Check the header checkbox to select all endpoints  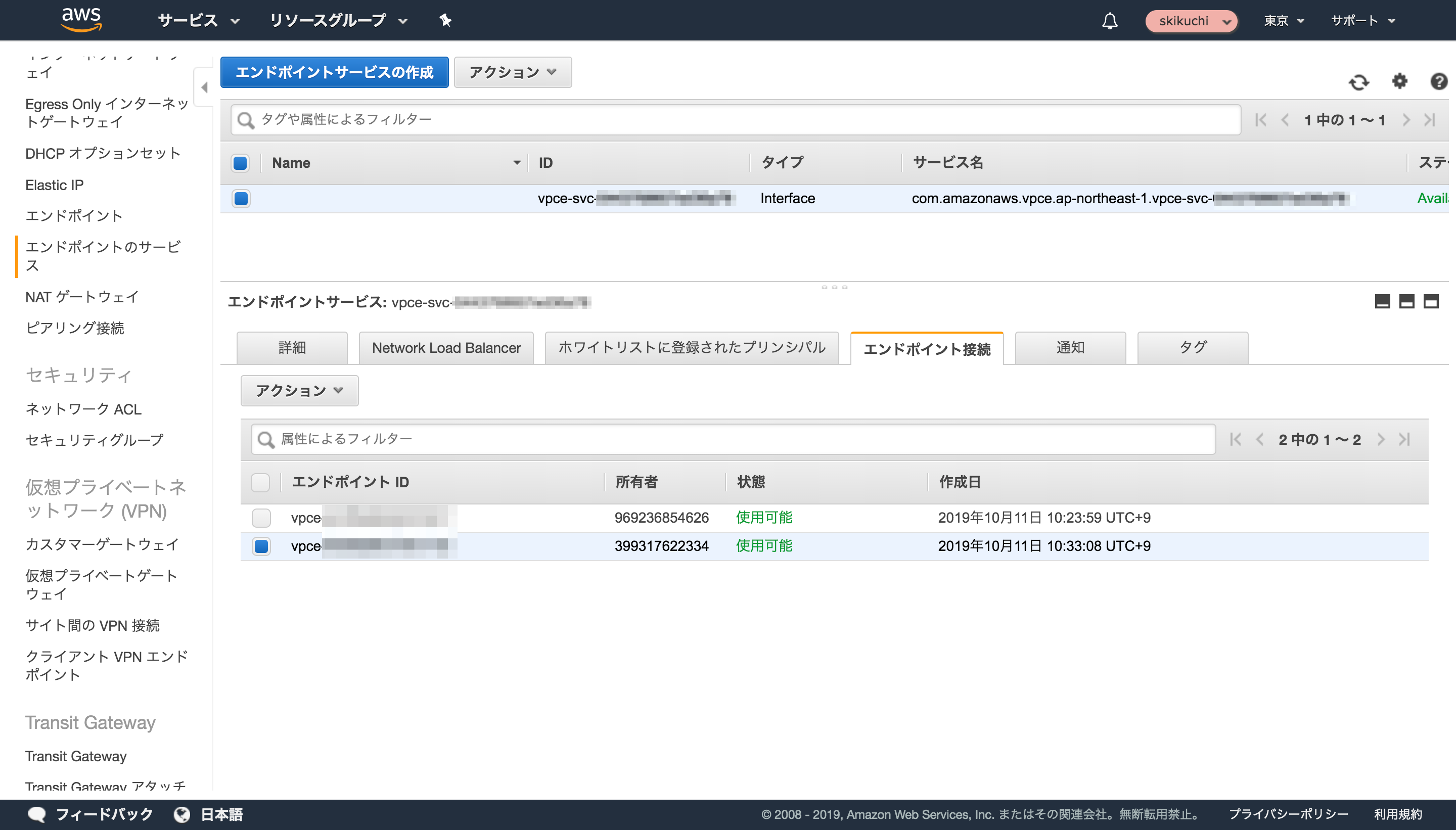[260, 483]
